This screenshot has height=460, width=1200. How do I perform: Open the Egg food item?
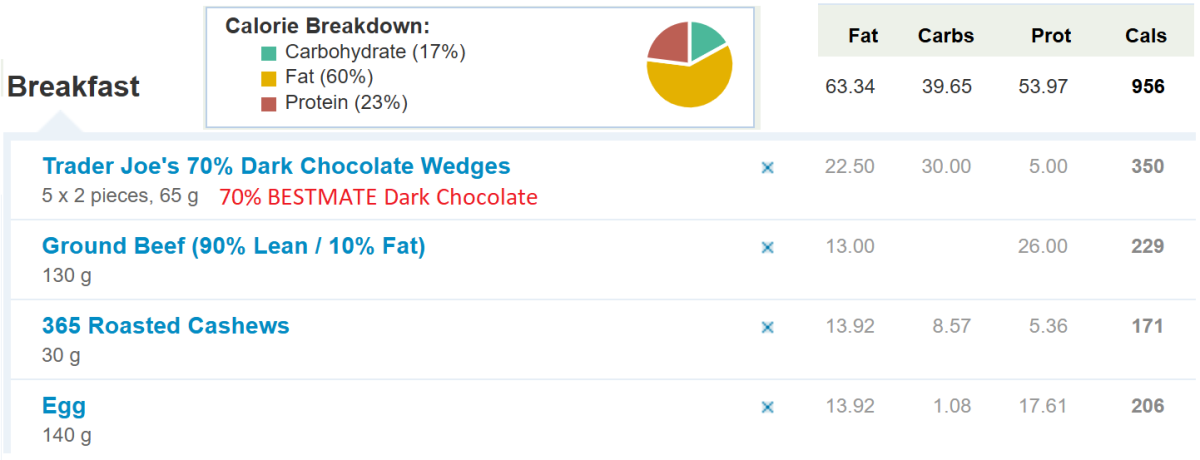64,406
